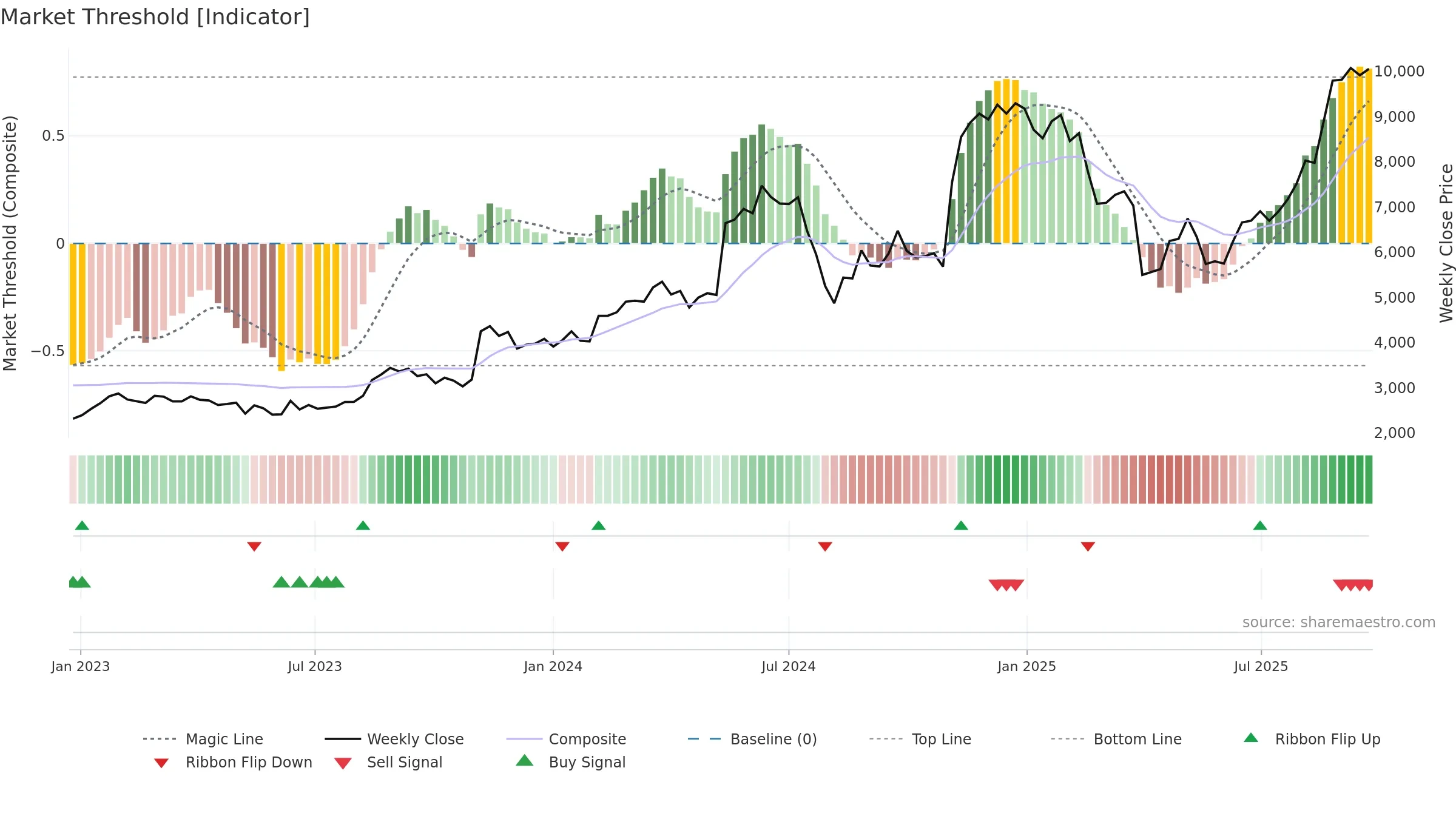Click the 5,000 price axis label
The height and width of the screenshot is (819, 1456).
(1395, 297)
